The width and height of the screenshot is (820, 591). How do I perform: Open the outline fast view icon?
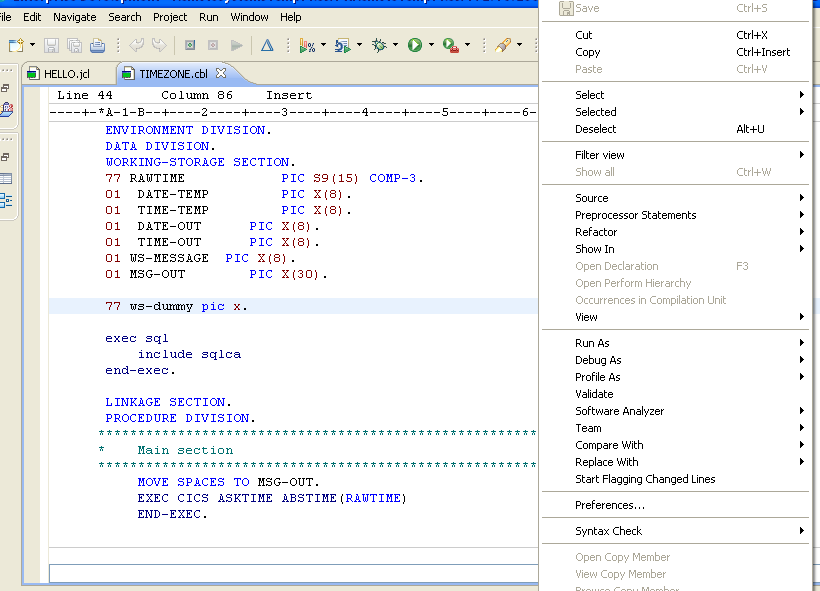[6, 200]
